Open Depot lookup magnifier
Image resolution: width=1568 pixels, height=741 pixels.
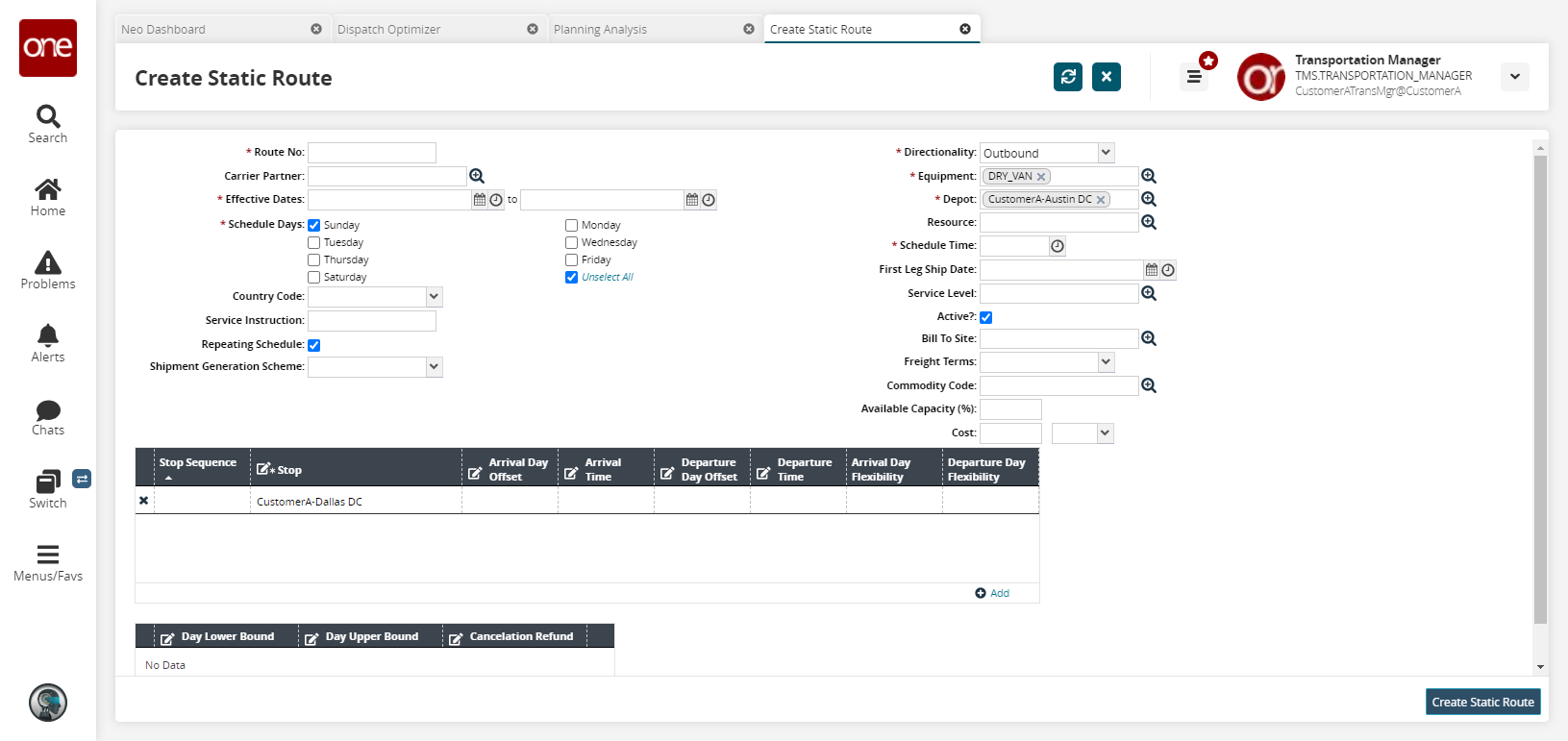pyautogui.click(x=1149, y=199)
